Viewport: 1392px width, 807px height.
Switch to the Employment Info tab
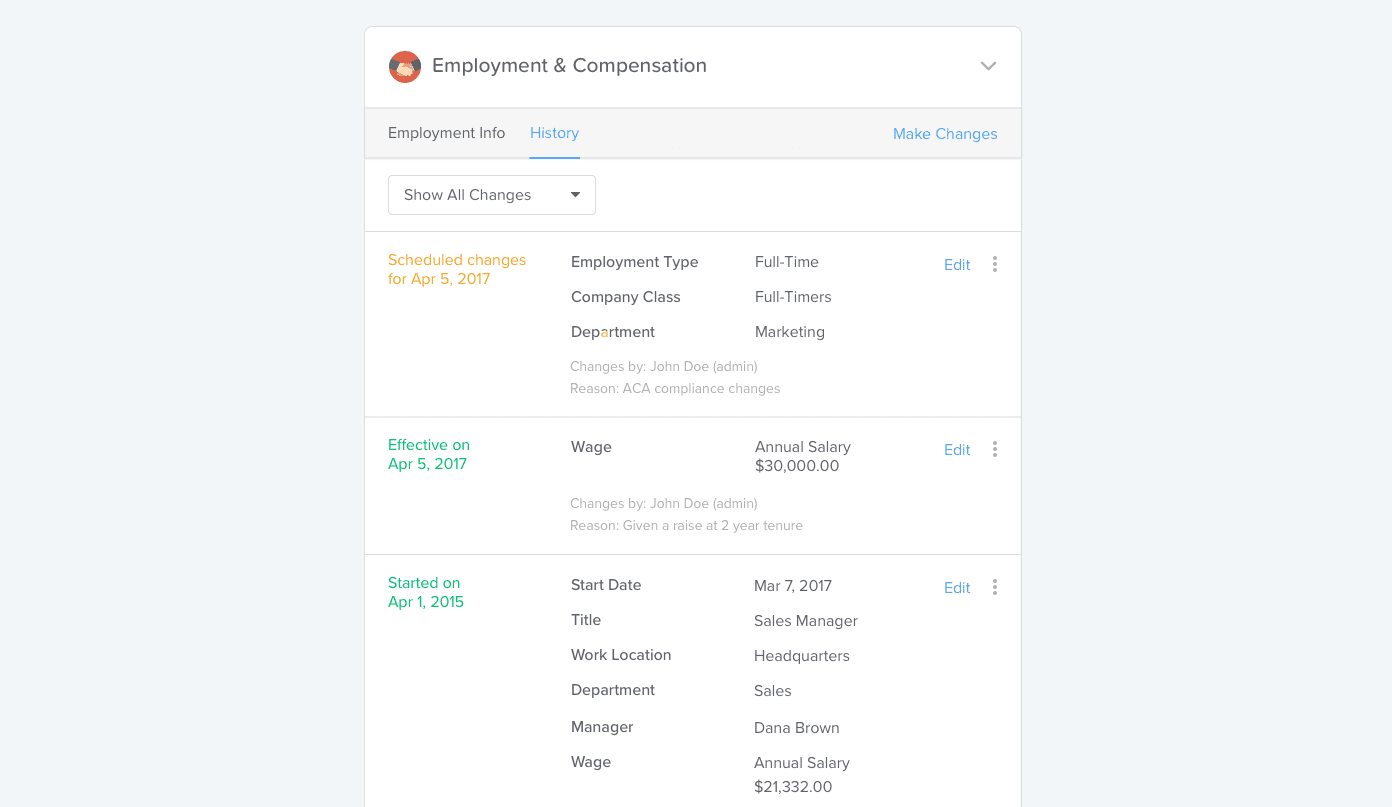[446, 133]
